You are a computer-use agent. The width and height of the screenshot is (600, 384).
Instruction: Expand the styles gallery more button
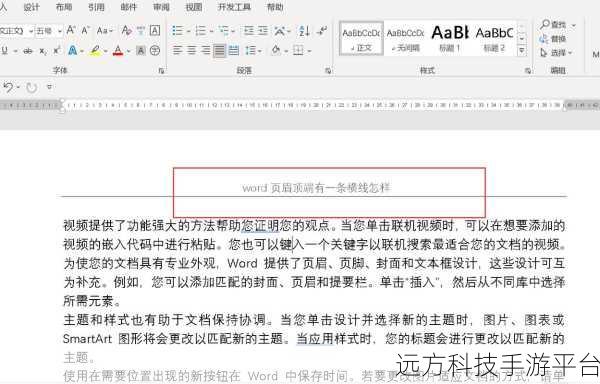coord(522,51)
